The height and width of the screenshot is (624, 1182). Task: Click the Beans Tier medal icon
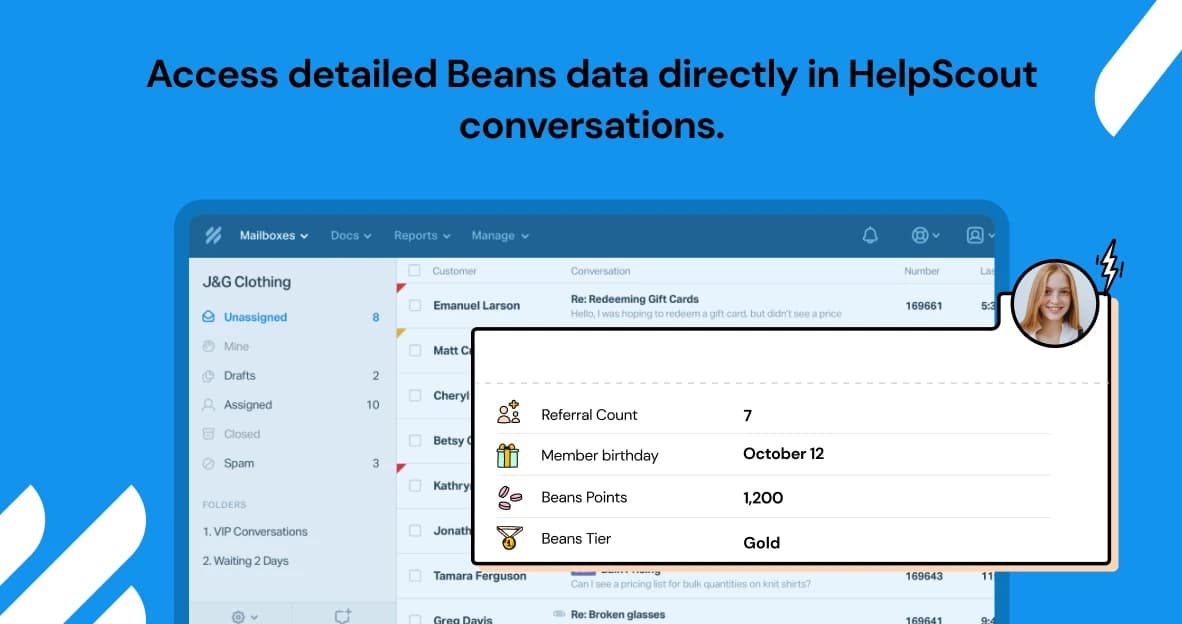click(x=508, y=538)
